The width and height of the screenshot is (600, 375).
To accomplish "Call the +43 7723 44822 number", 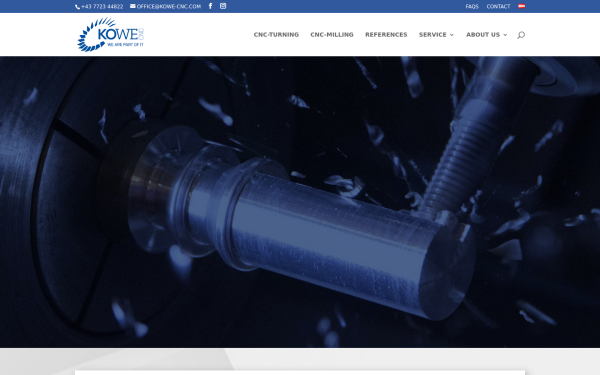I will [102, 7].
